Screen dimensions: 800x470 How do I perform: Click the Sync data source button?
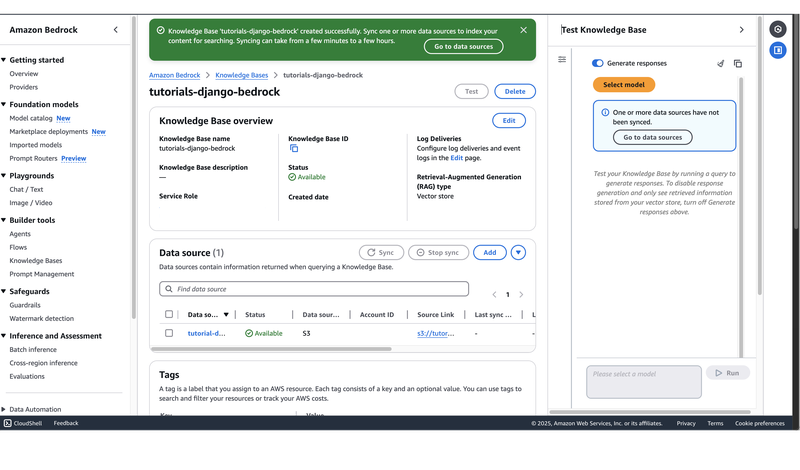[381, 253]
